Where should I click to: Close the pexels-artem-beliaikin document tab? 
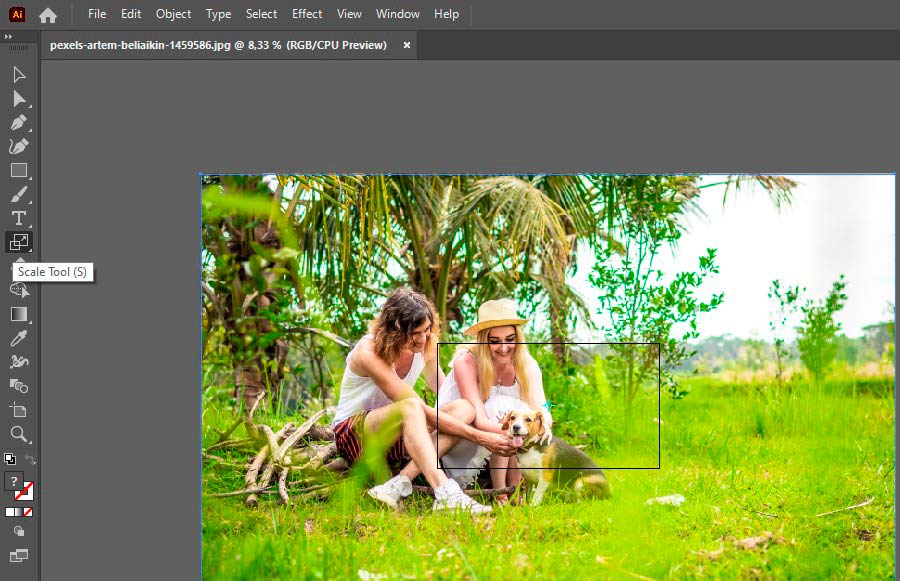click(407, 45)
